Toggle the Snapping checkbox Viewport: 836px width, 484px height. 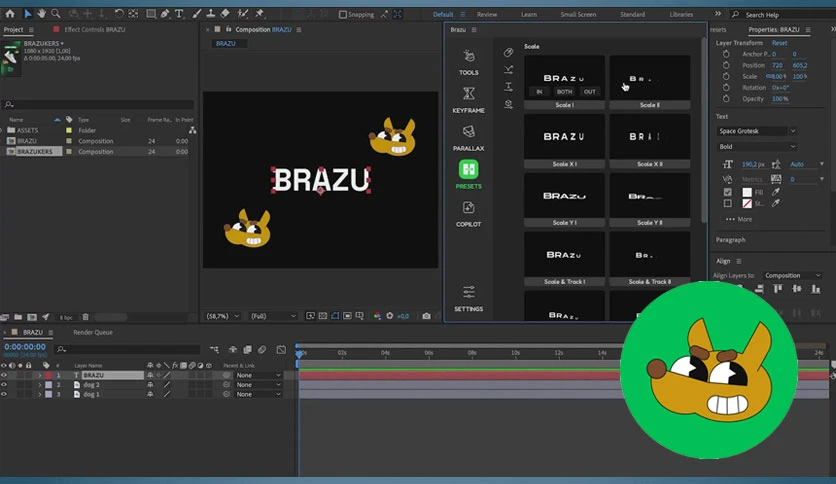[x=343, y=14]
